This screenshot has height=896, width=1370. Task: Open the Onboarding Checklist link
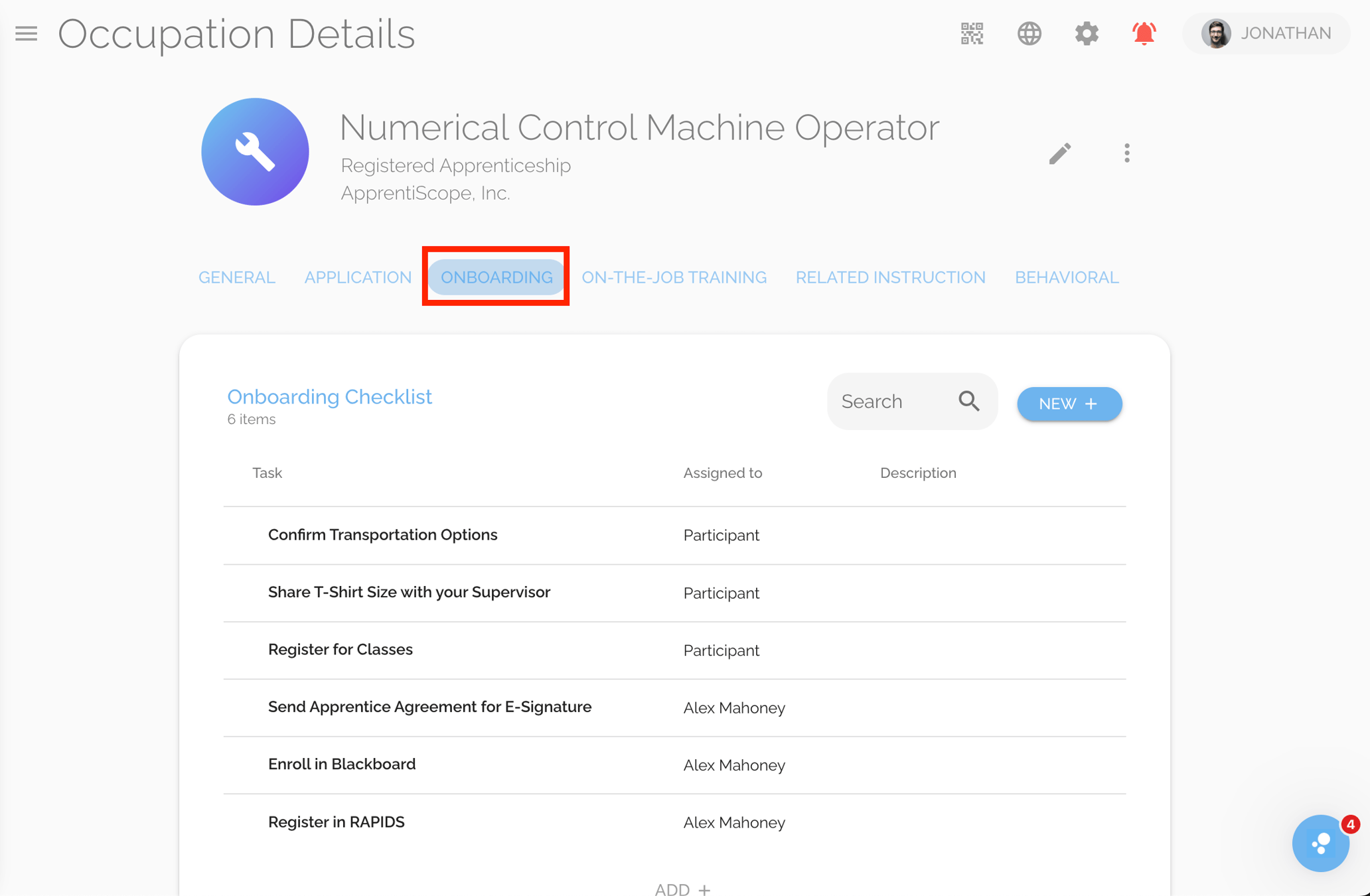point(330,396)
